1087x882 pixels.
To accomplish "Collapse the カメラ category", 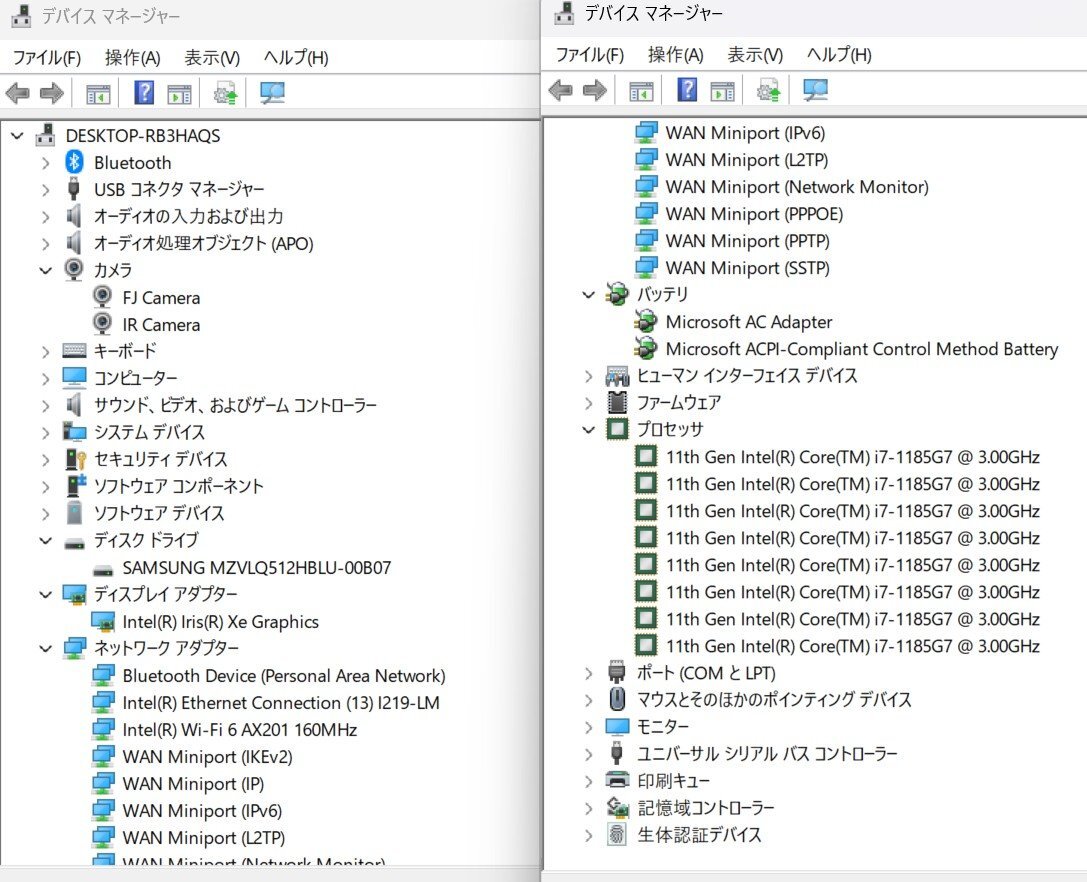I will pos(45,270).
